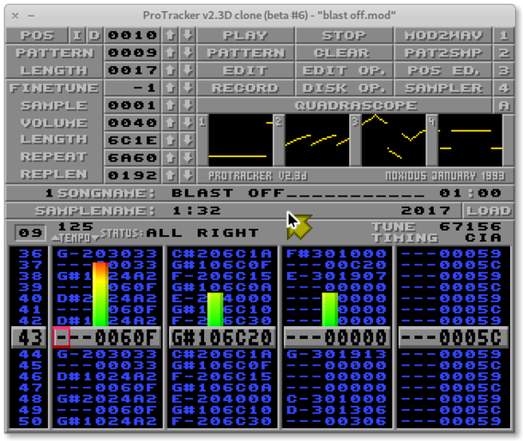Click current row 43 channel 1 note cell
Viewport: 523px width, 441px height.
click(x=61, y=337)
